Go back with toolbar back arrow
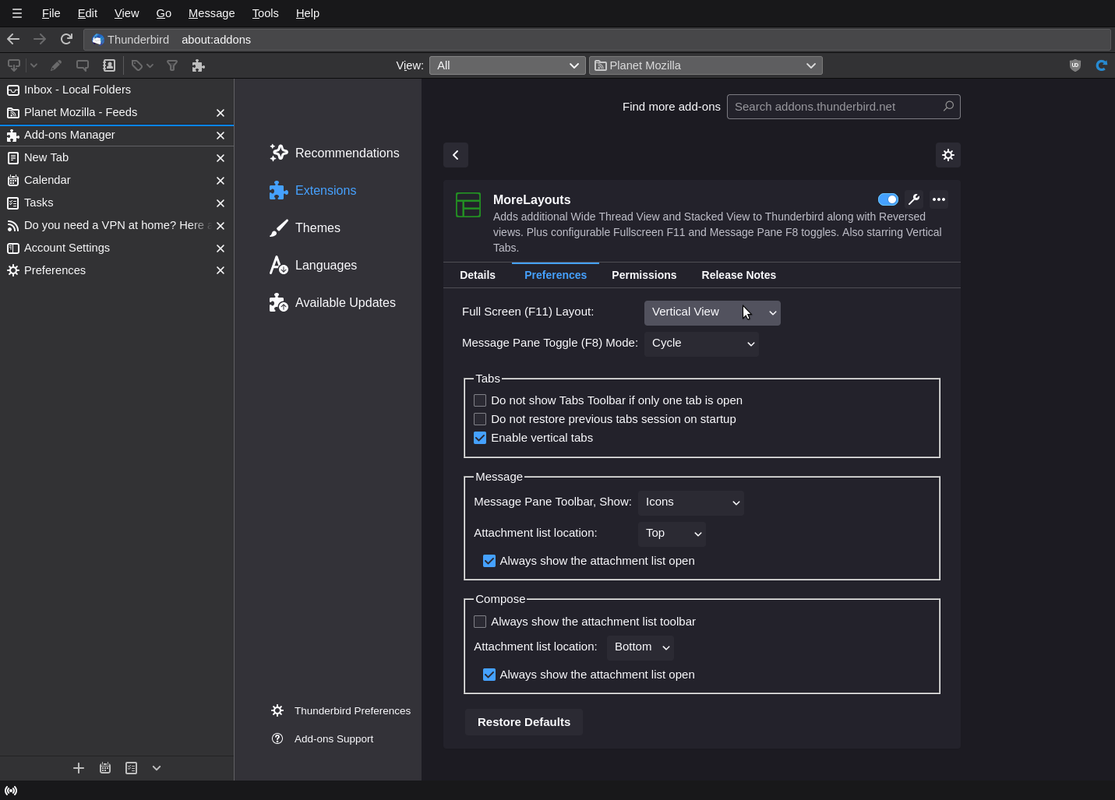 pyautogui.click(x=13, y=39)
